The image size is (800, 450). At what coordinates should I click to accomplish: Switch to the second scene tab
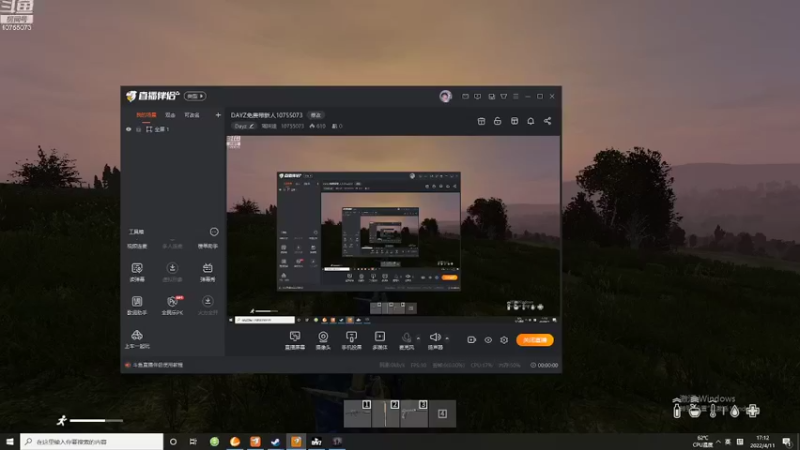(x=170, y=115)
